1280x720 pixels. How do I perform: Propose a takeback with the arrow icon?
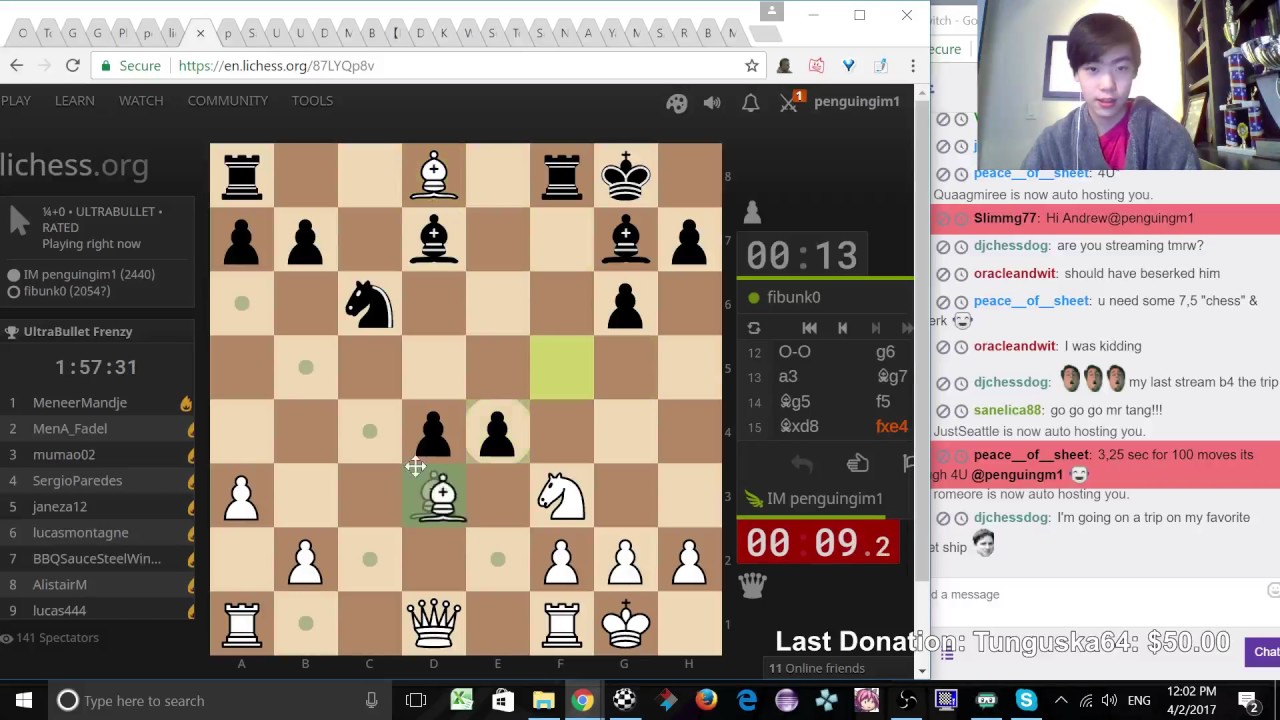coord(802,463)
